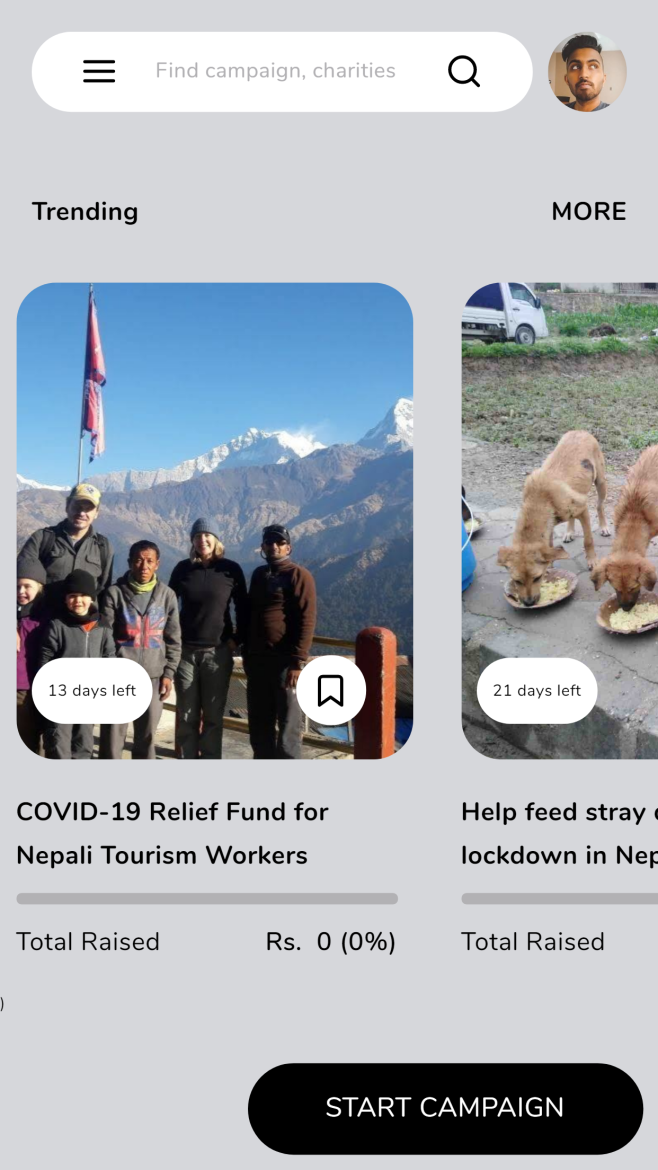Open the Help feed stray campaign title
This screenshot has height=1170, width=658.
[560, 833]
